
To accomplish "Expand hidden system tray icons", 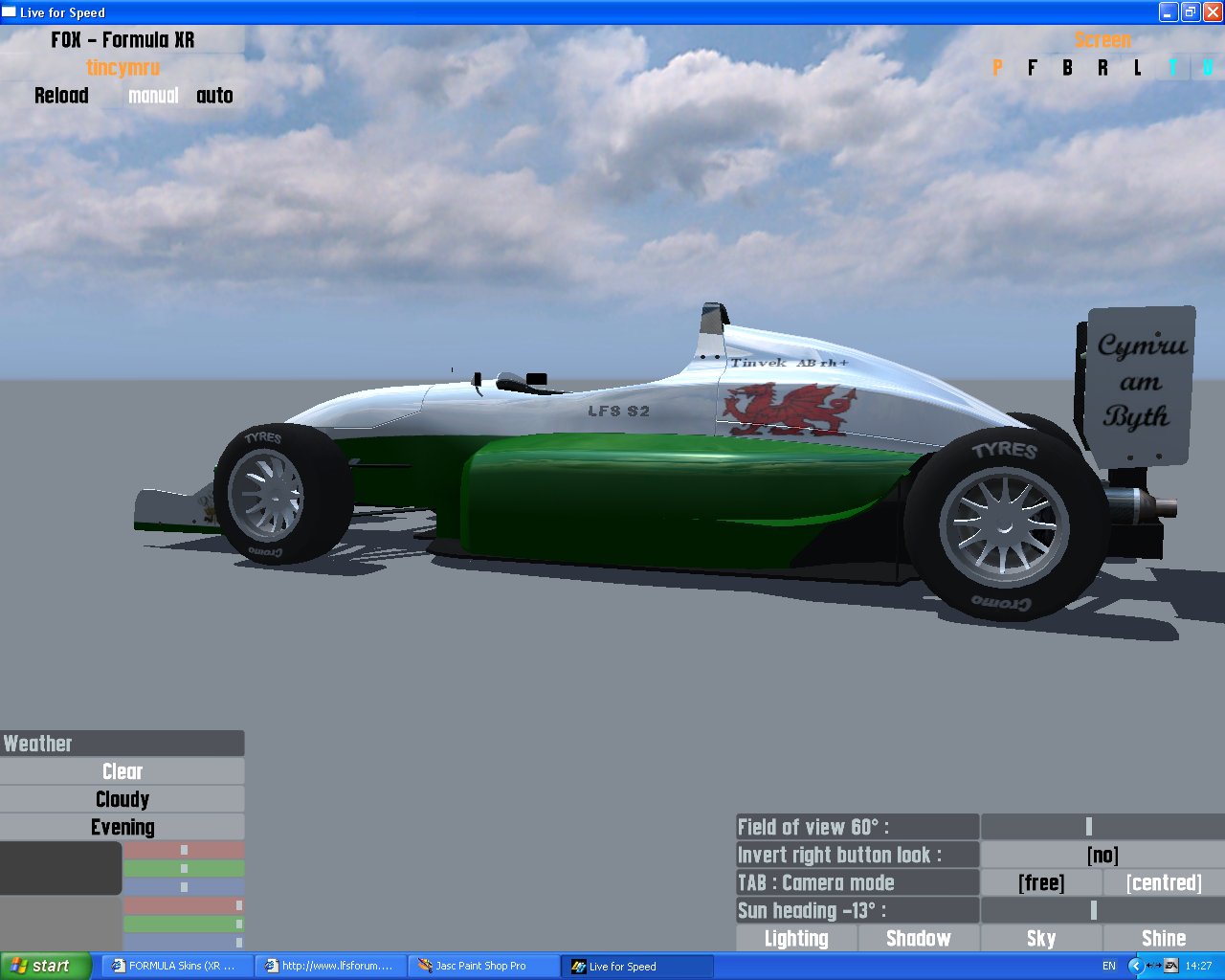I will (x=1136, y=966).
